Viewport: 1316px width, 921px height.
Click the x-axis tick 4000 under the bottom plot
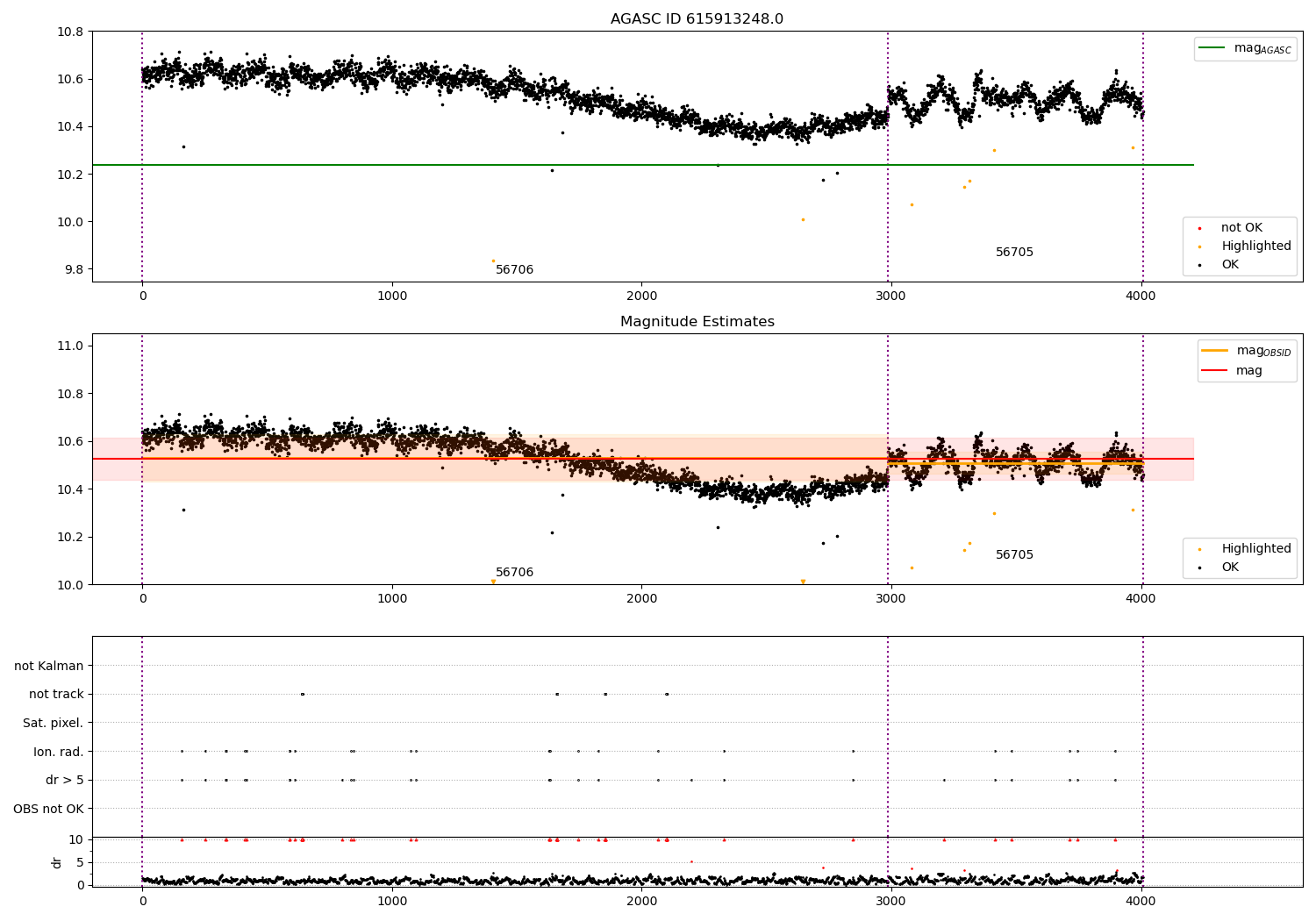(1141, 901)
